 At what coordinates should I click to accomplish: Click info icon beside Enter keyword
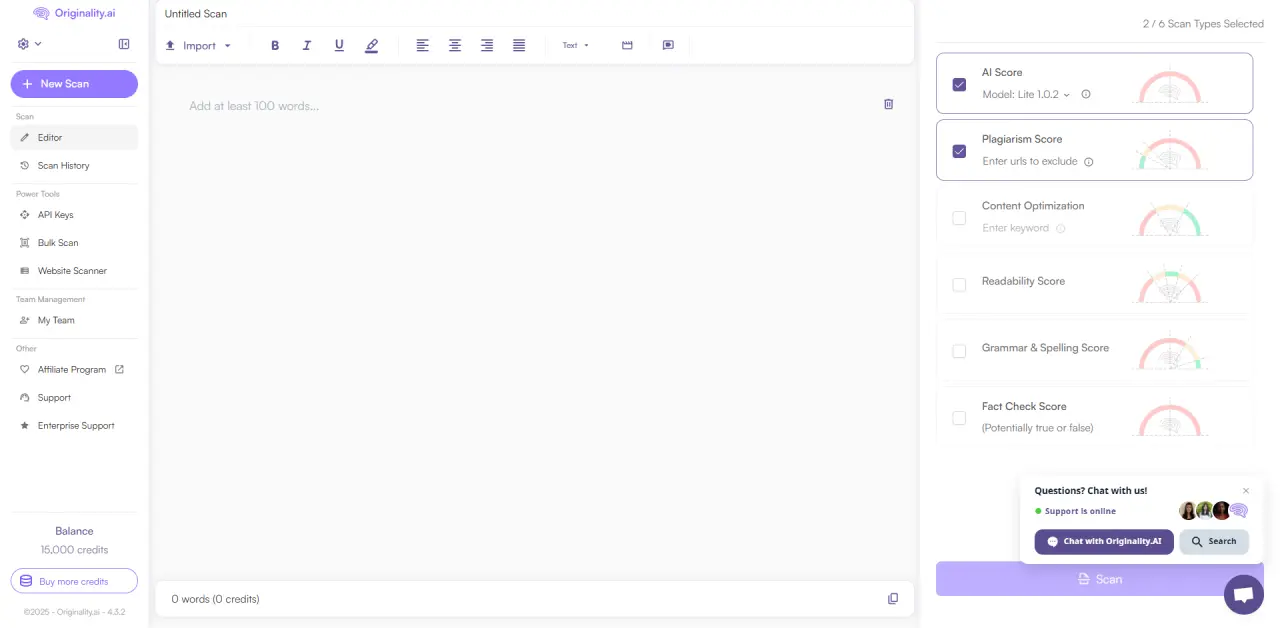point(1061,228)
